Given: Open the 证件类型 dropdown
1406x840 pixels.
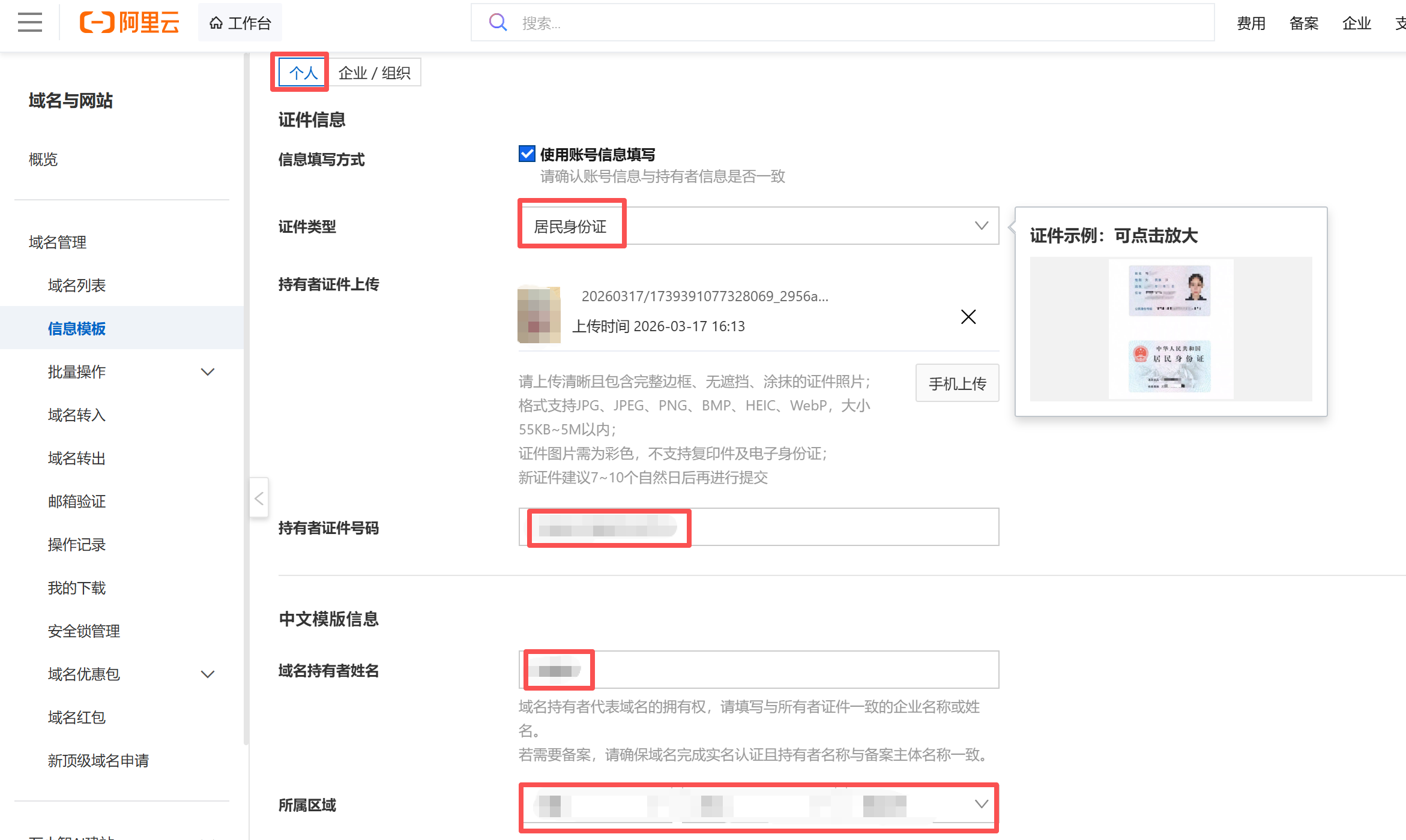Looking at the screenshot, I should coord(759,226).
